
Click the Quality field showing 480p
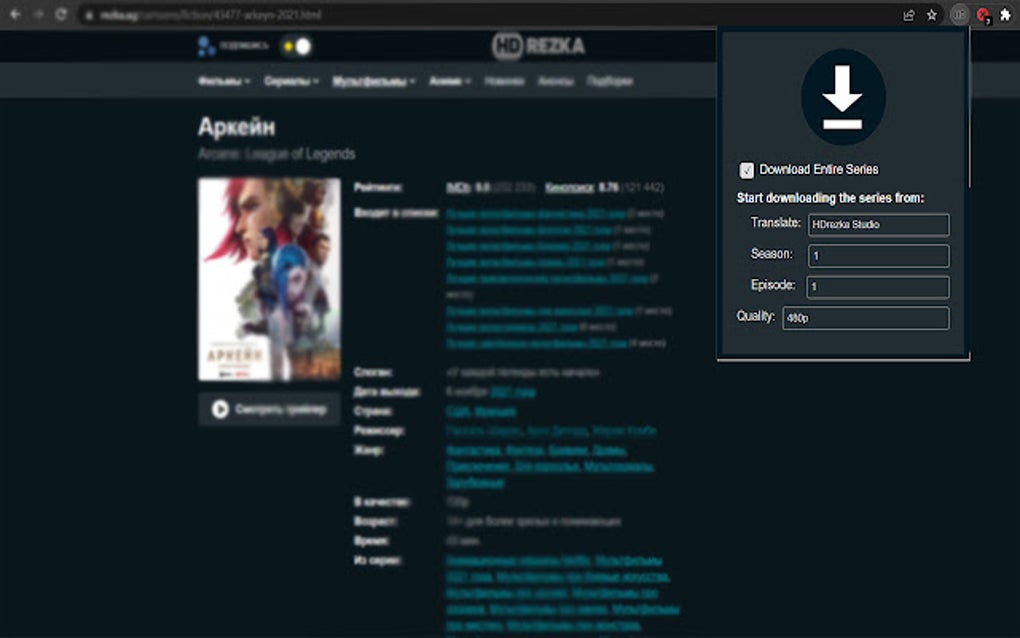click(x=865, y=318)
